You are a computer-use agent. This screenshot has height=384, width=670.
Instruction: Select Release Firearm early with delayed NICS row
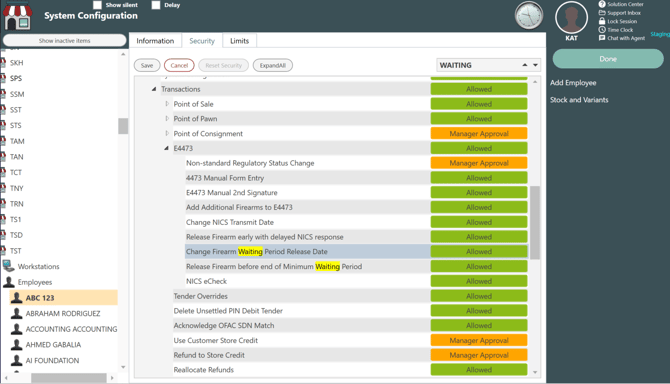tap(308, 237)
